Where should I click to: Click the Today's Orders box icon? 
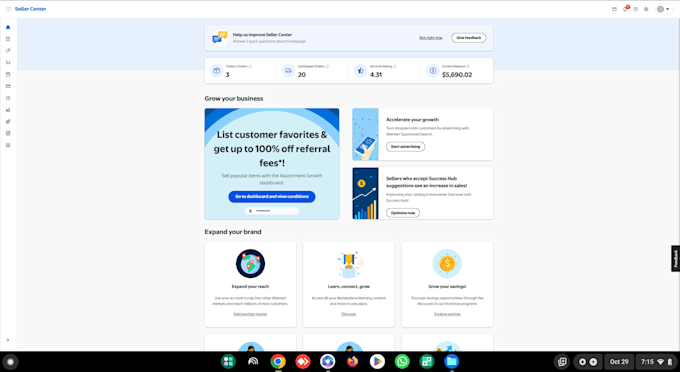(x=216, y=70)
